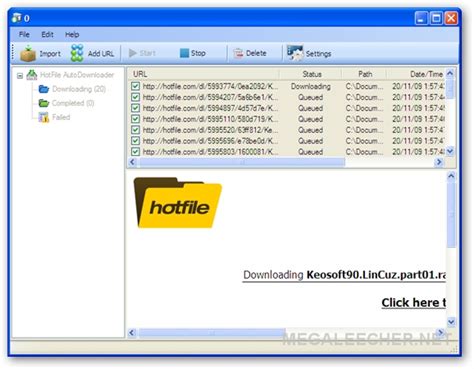
Task: Open Settings via its toolbar icon
Action: [x=295, y=53]
